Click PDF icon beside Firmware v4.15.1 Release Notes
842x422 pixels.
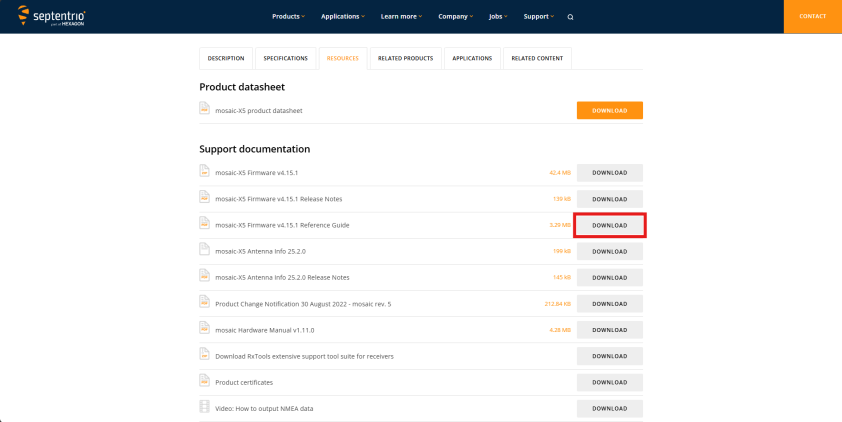[205, 197]
